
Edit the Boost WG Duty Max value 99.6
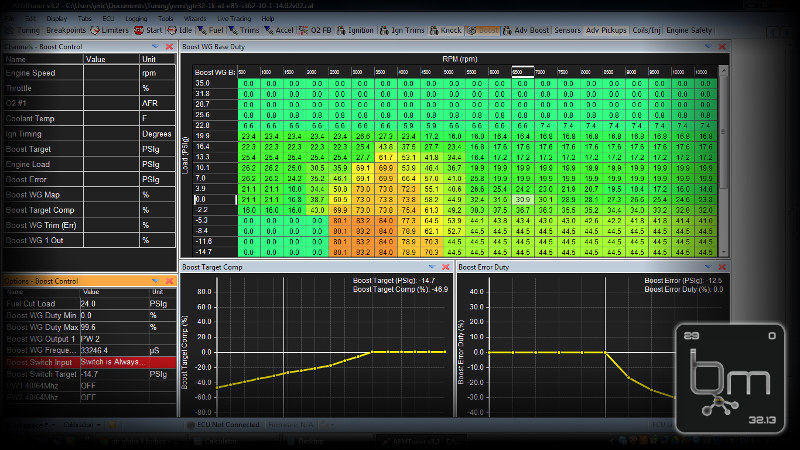113,327
